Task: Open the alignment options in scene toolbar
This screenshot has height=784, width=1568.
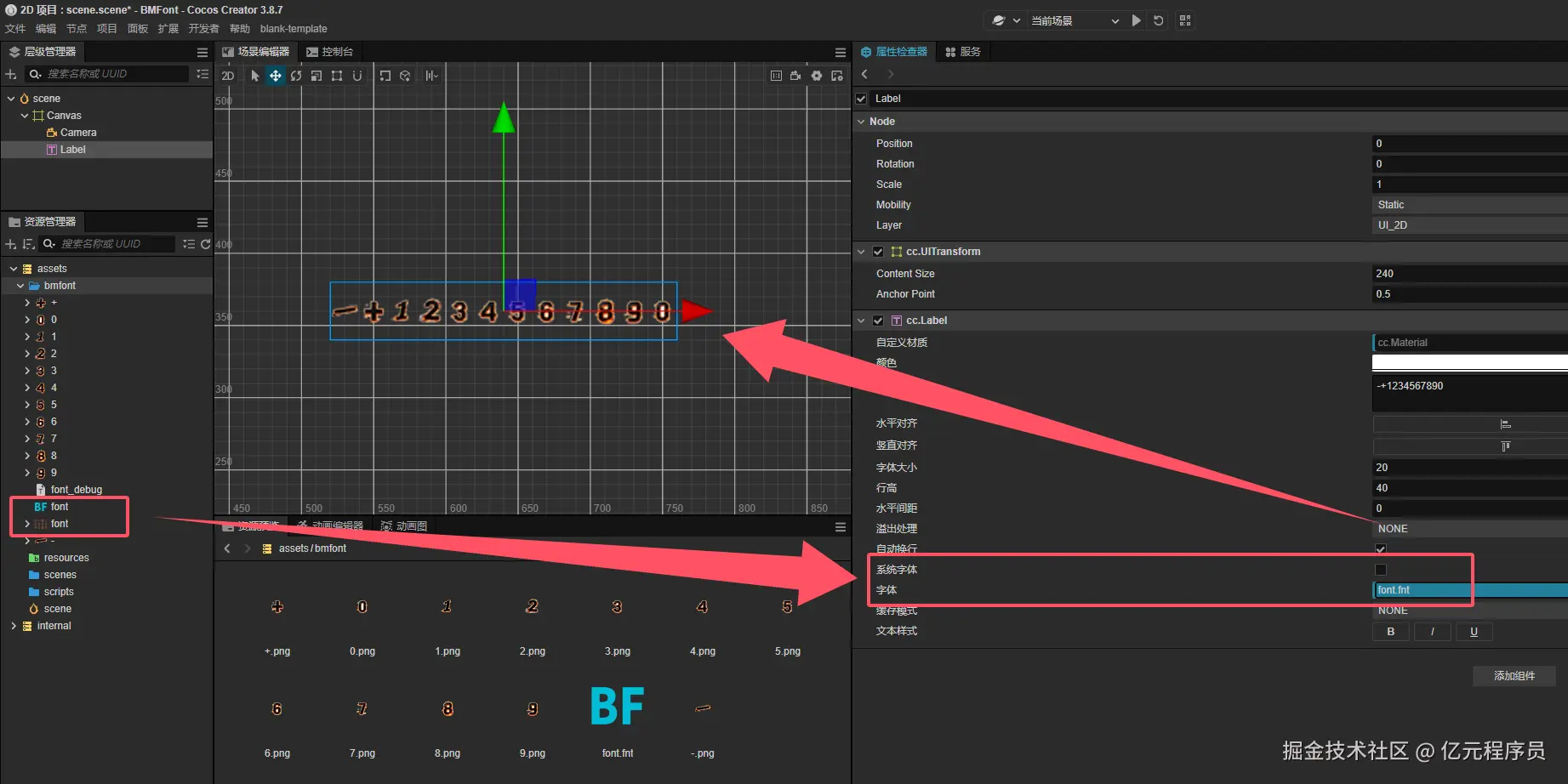Action: point(432,76)
